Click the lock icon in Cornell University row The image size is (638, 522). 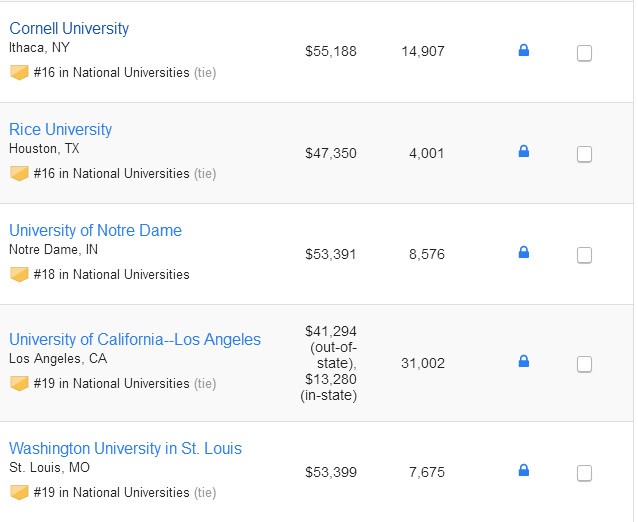(523, 50)
